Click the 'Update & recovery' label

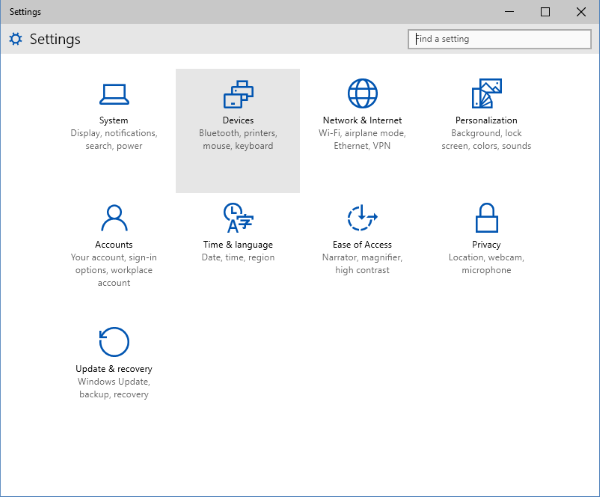coord(114,369)
